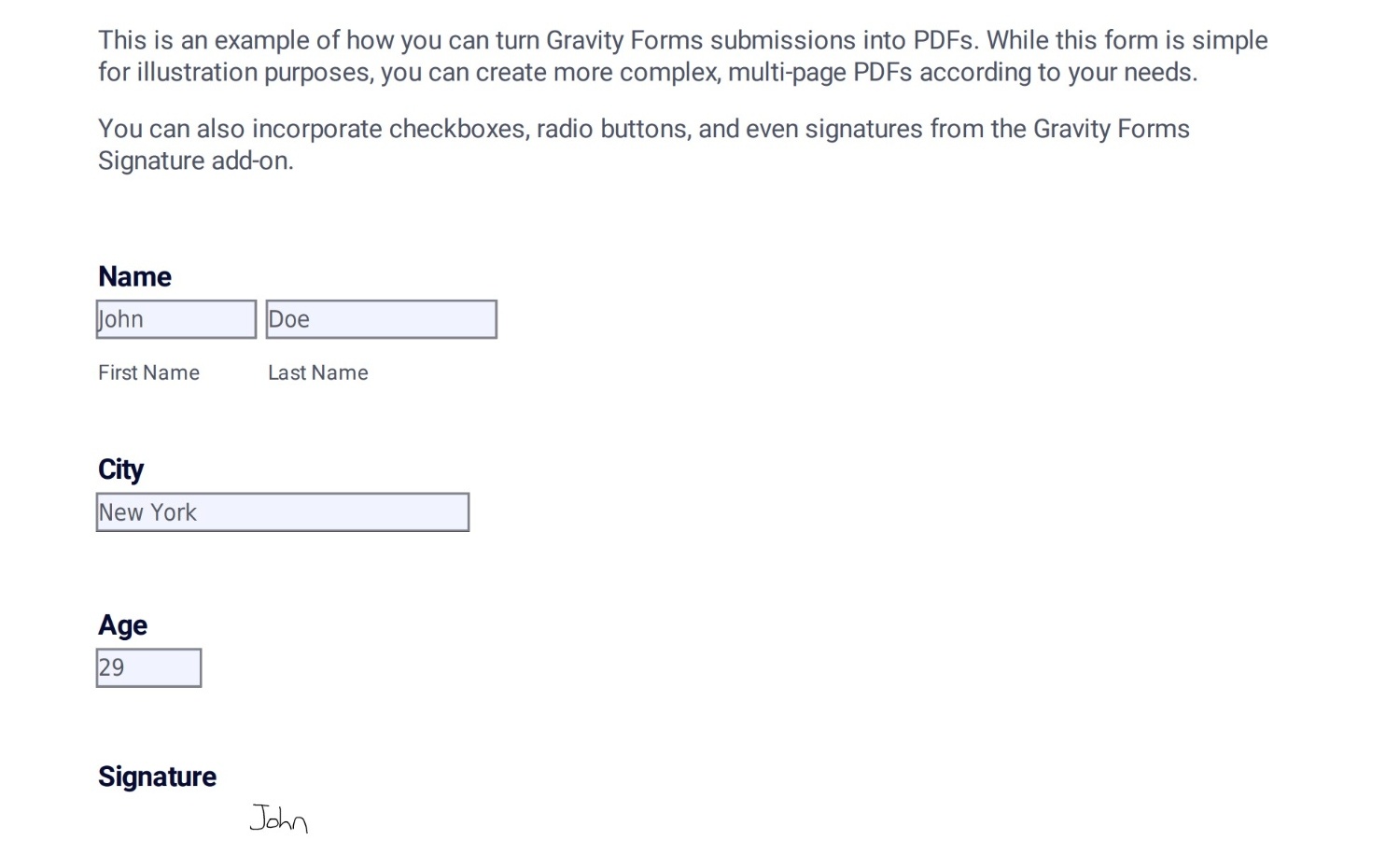Click the paragraph mentioning the Signature add-on
The width and height of the screenshot is (1400, 854).
(644, 145)
